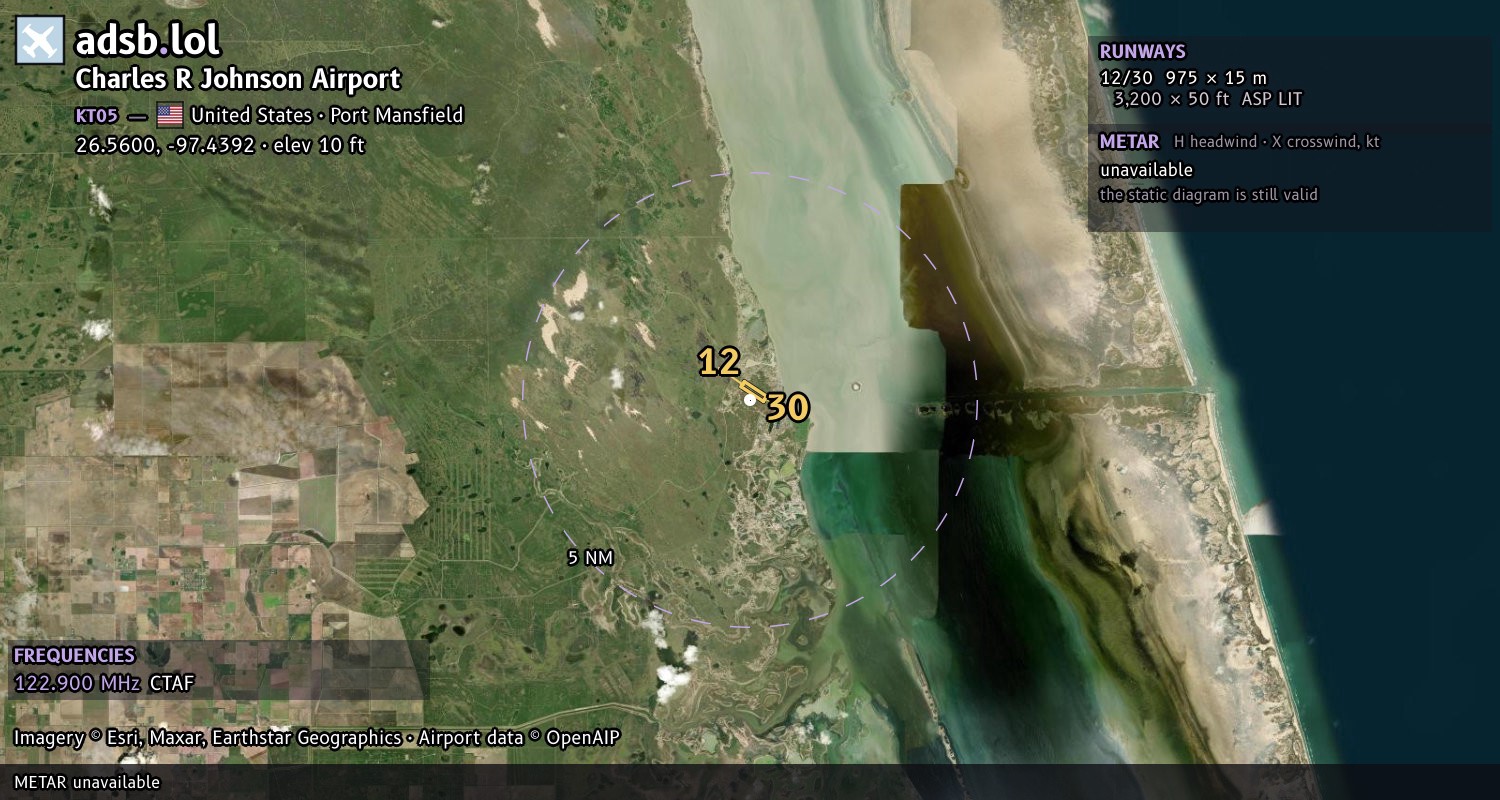Click the Charles R Johnson Airport heading
1500x800 pixels.
(x=238, y=79)
